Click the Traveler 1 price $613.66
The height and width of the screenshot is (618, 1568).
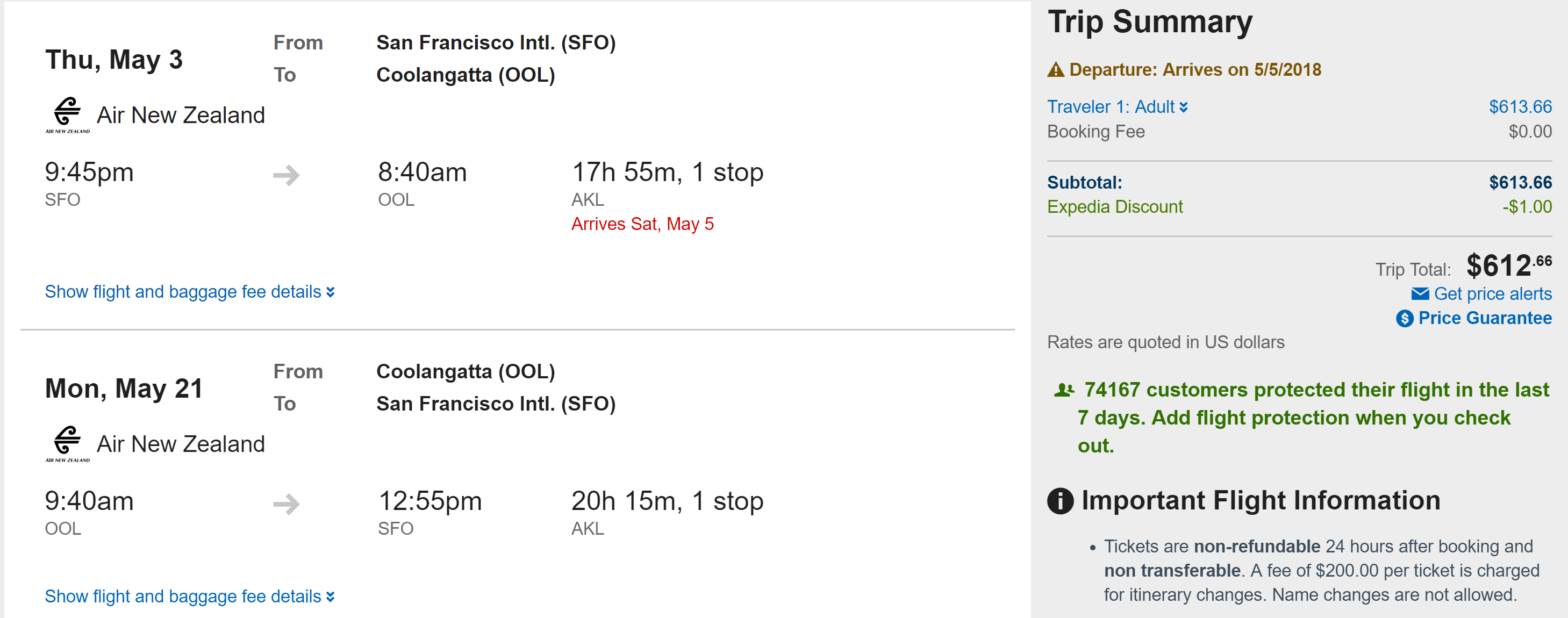1519,107
